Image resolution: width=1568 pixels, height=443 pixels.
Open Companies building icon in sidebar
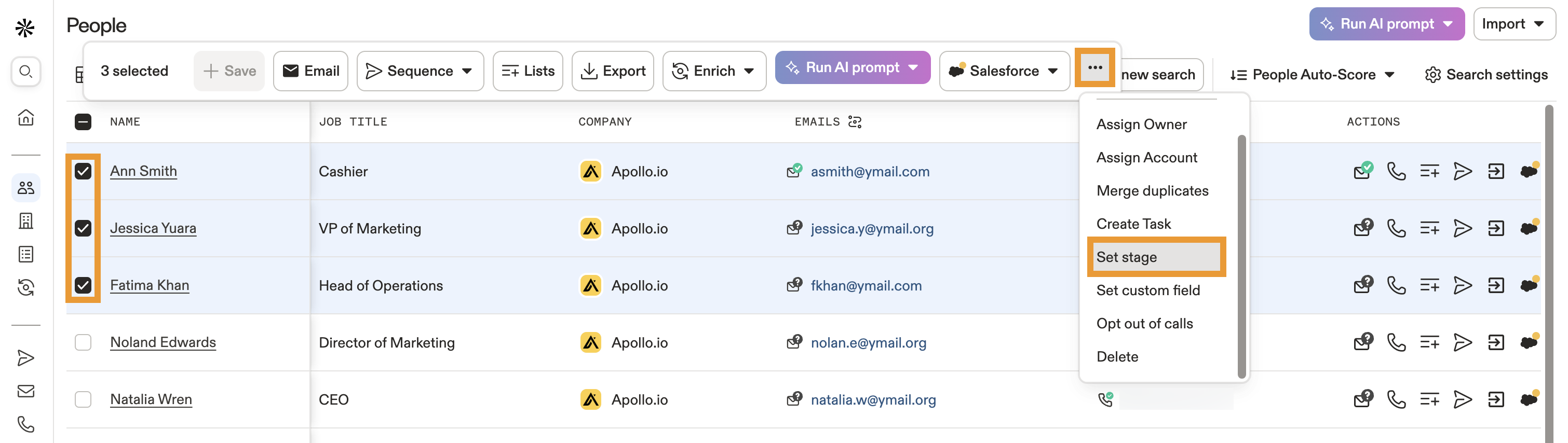25,221
